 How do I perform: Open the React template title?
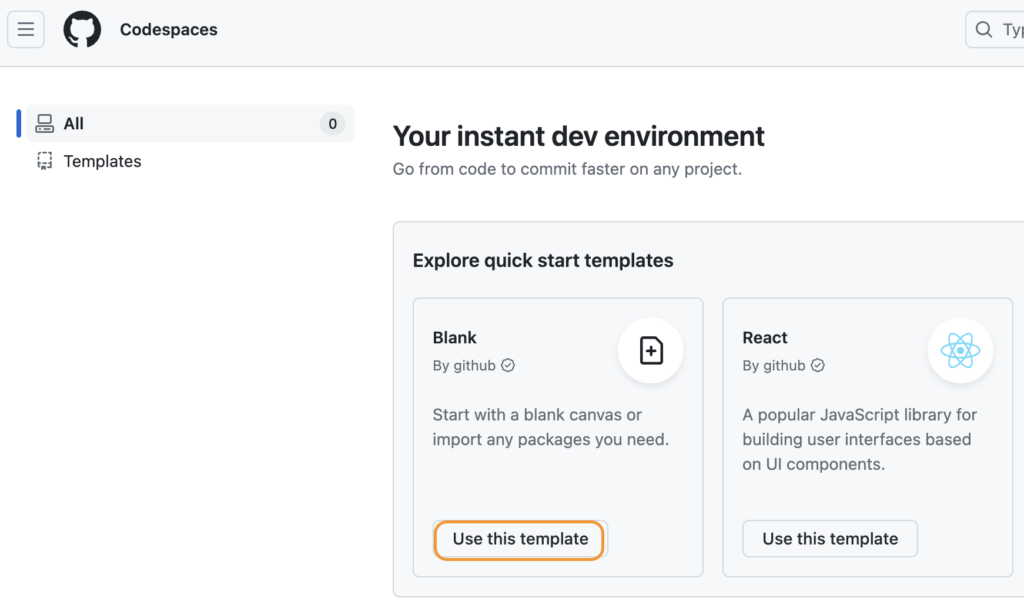pyautogui.click(x=765, y=338)
